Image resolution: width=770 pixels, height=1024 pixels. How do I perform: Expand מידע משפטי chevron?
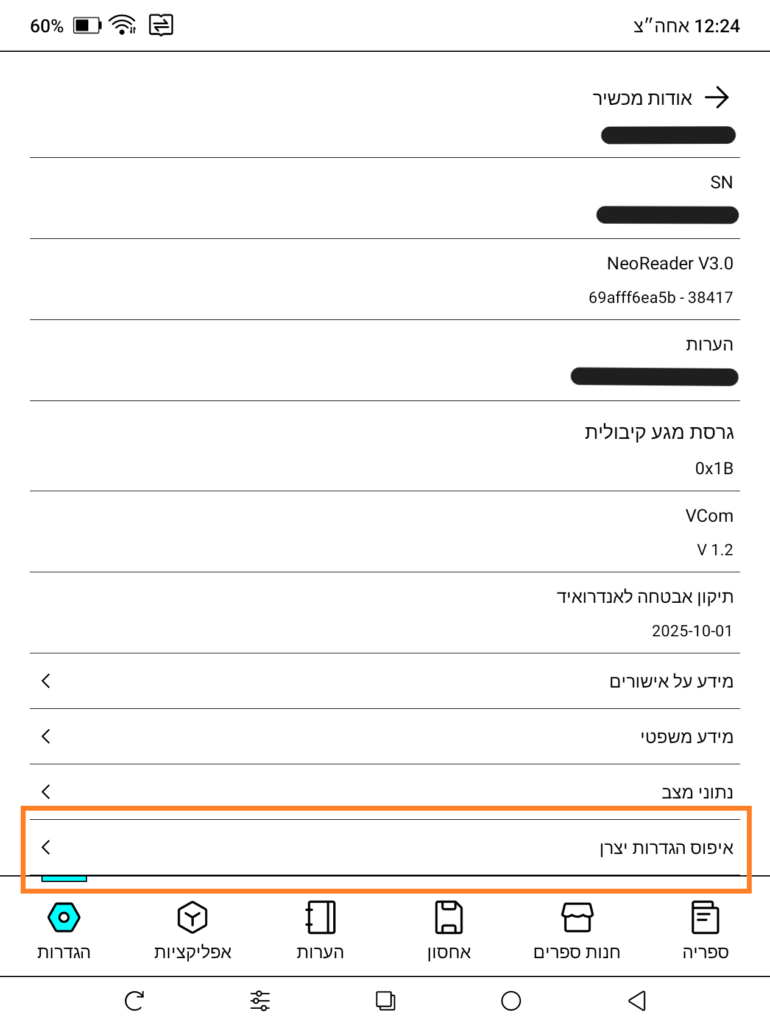46,737
